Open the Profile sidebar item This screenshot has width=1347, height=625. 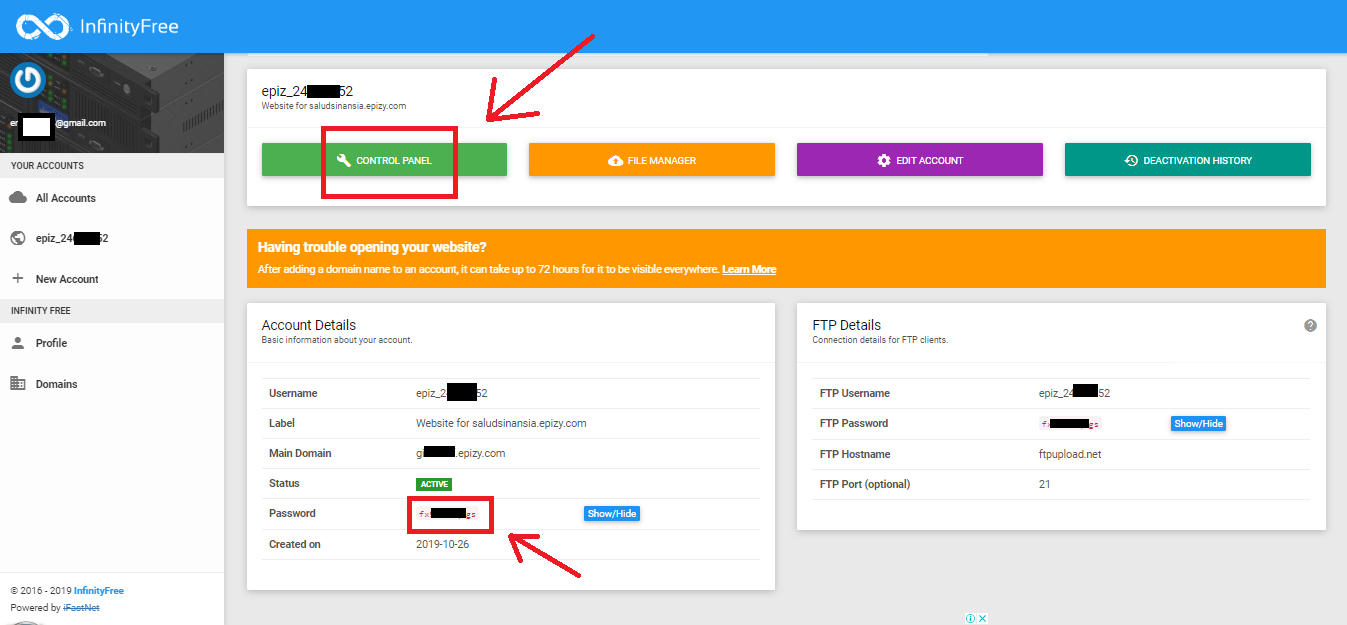[51, 343]
